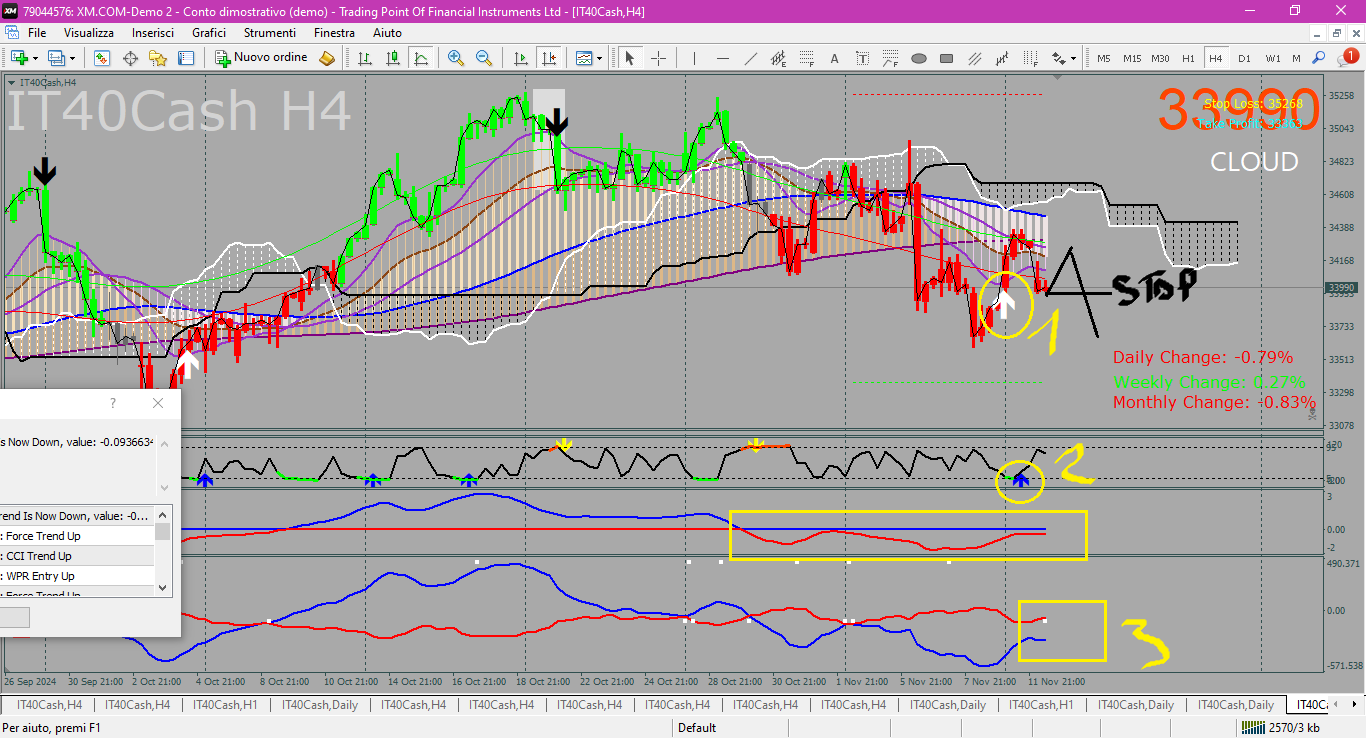Select the Fibonacci retracement tool
The width and height of the screenshot is (1366, 738).
(x=806, y=58)
